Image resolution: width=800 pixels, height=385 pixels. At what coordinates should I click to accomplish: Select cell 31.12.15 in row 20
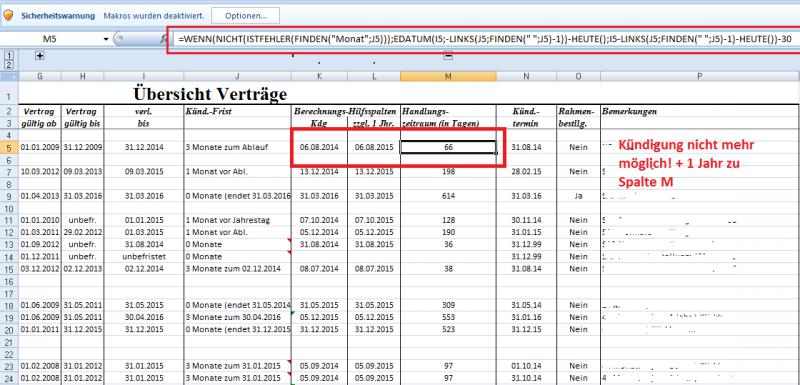(x=526, y=329)
